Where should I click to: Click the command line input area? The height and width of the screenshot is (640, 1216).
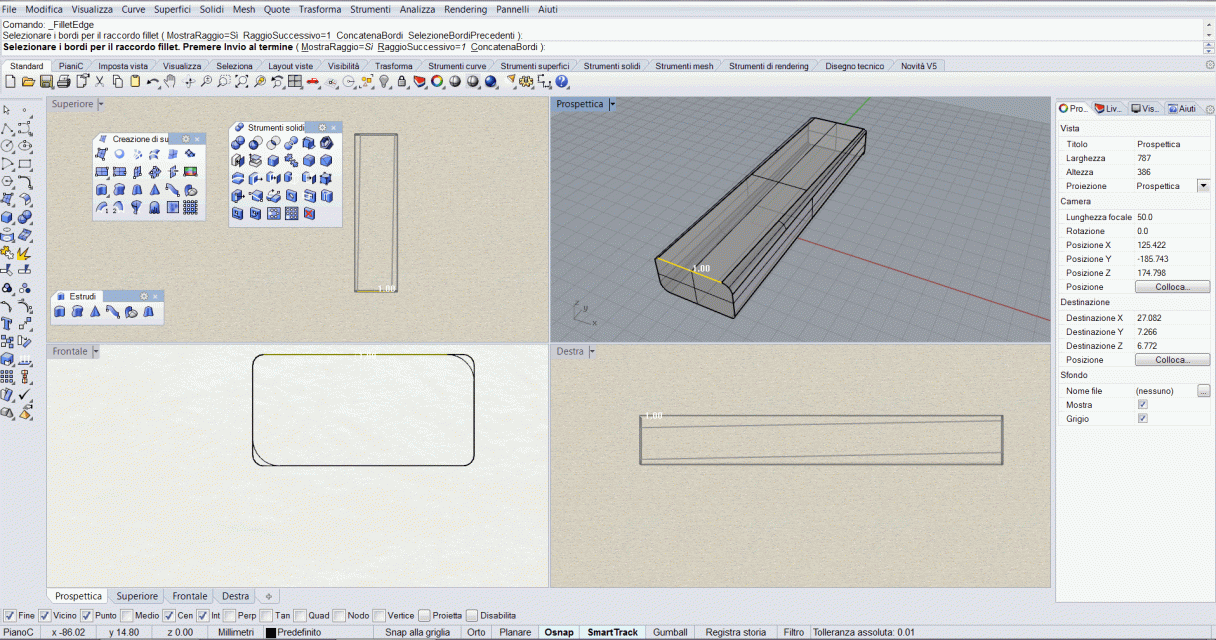tap(600, 47)
